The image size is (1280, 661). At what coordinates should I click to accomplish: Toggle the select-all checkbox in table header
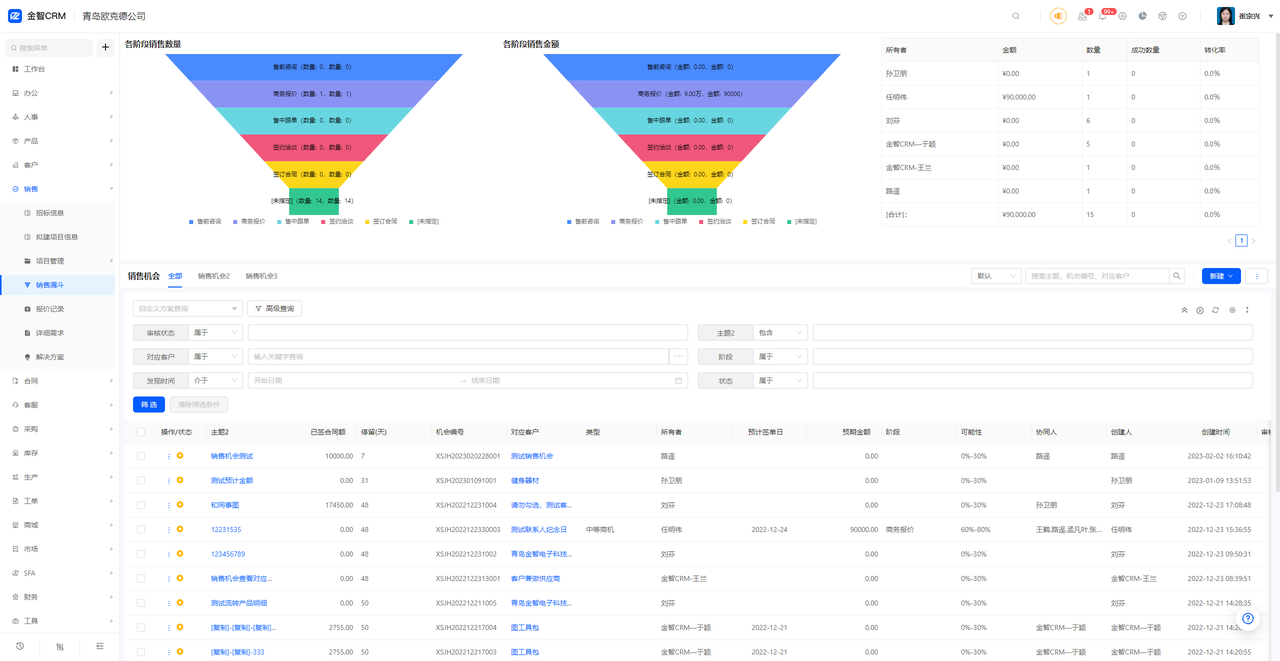[141, 432]
